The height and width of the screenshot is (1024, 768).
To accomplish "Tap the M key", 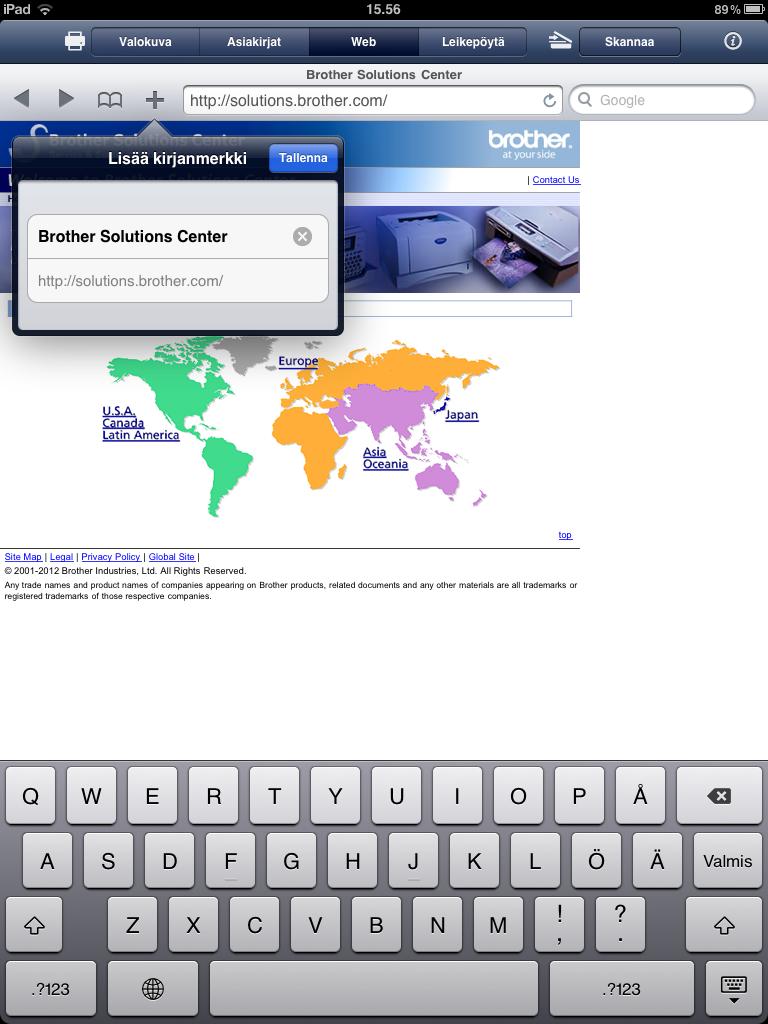I will (x=498, y=925).
